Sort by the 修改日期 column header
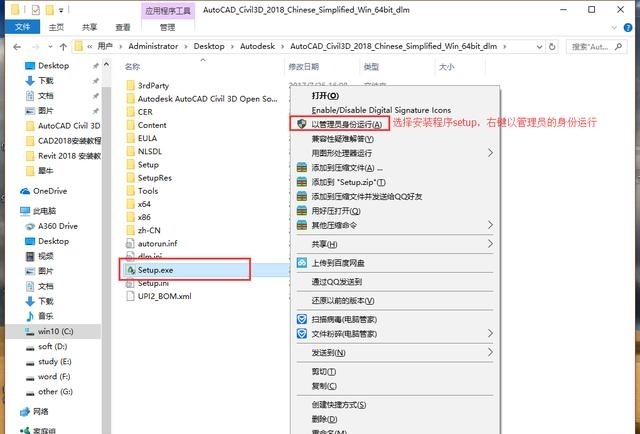The width and height of the screenshot is (640, 434). 304,67
